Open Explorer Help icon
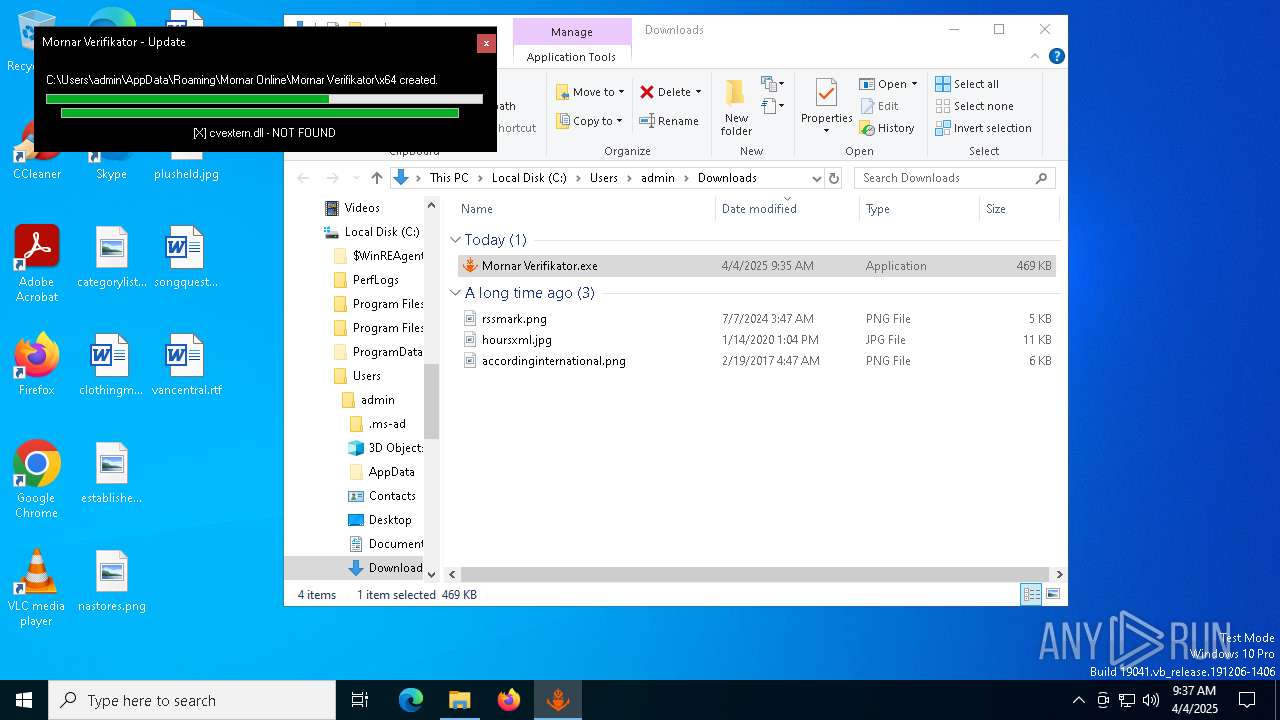The width and height of the screenshot is (1280, 720). coord(1056,56)
